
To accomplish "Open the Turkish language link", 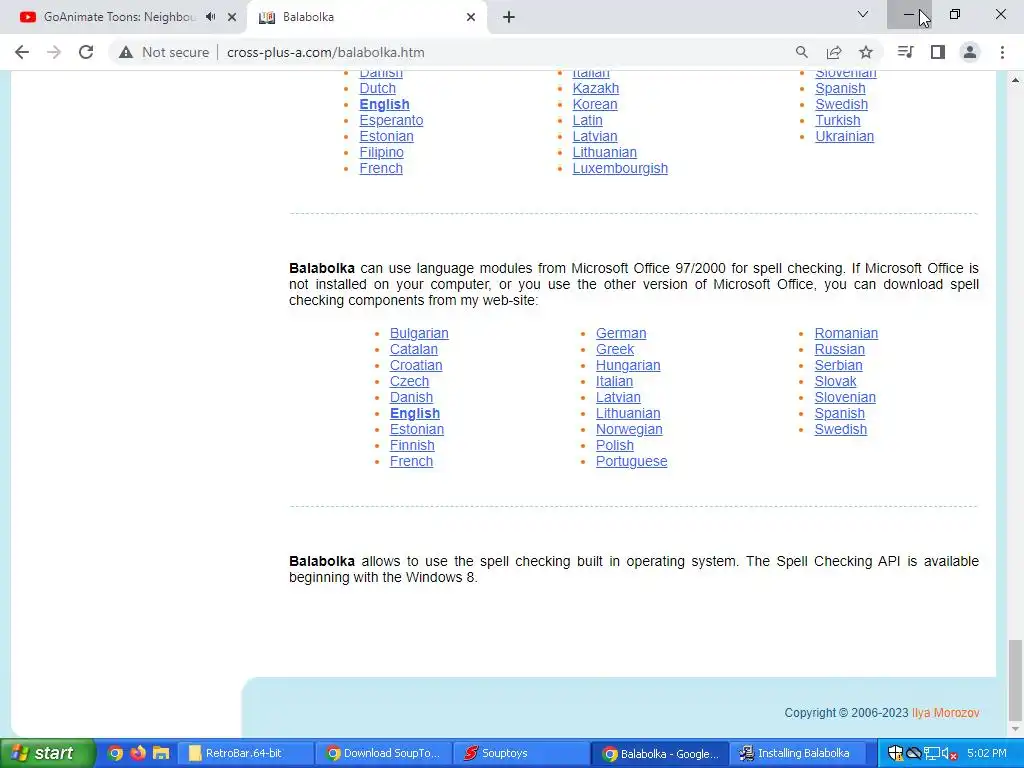I will (838, 120).
